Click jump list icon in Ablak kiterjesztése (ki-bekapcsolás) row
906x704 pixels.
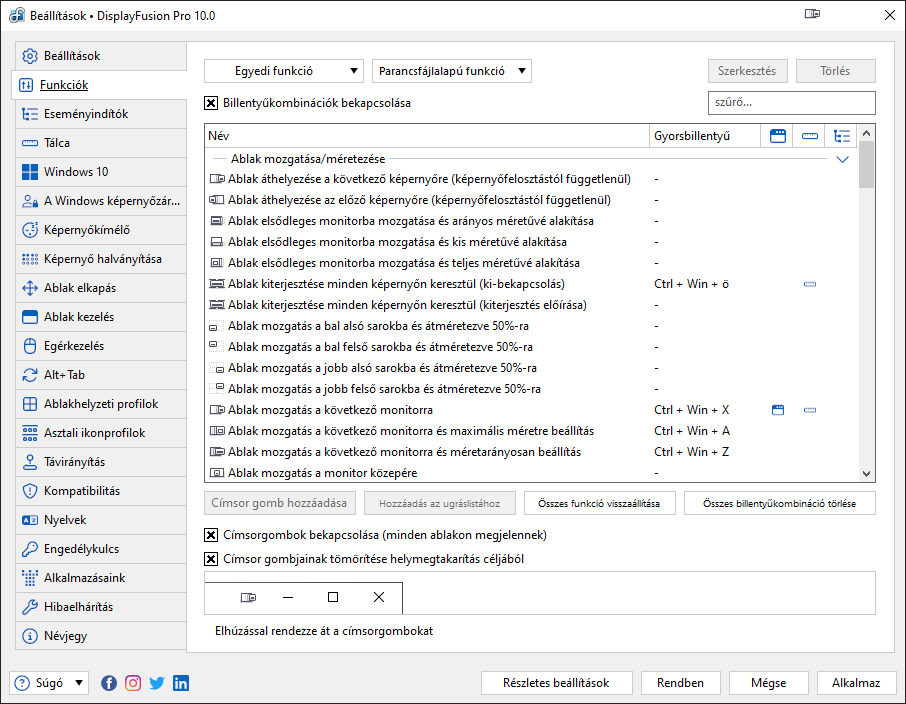pos(810,284)
